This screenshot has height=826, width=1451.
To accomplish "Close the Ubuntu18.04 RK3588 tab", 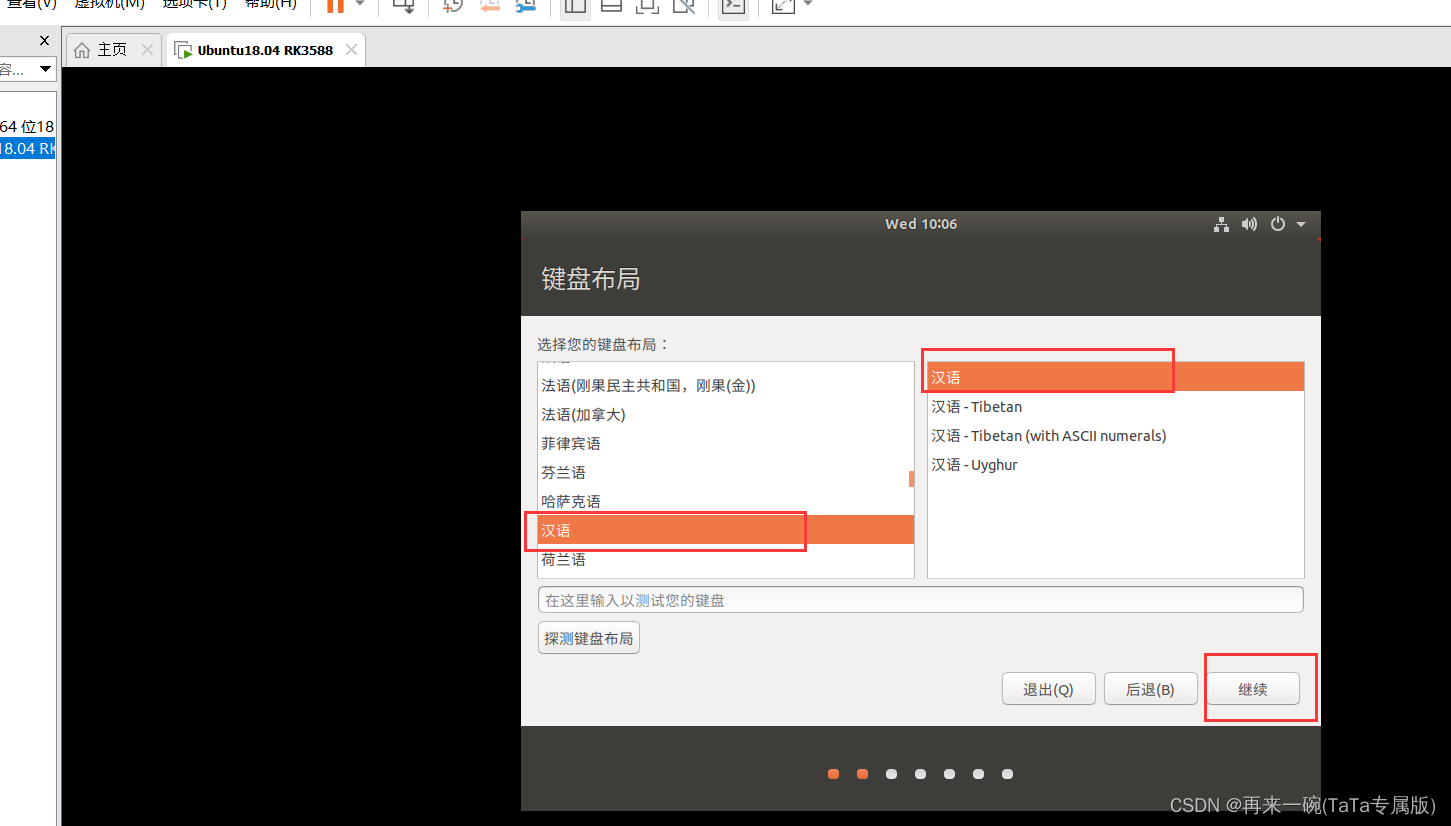I will (x=351, y=50).
